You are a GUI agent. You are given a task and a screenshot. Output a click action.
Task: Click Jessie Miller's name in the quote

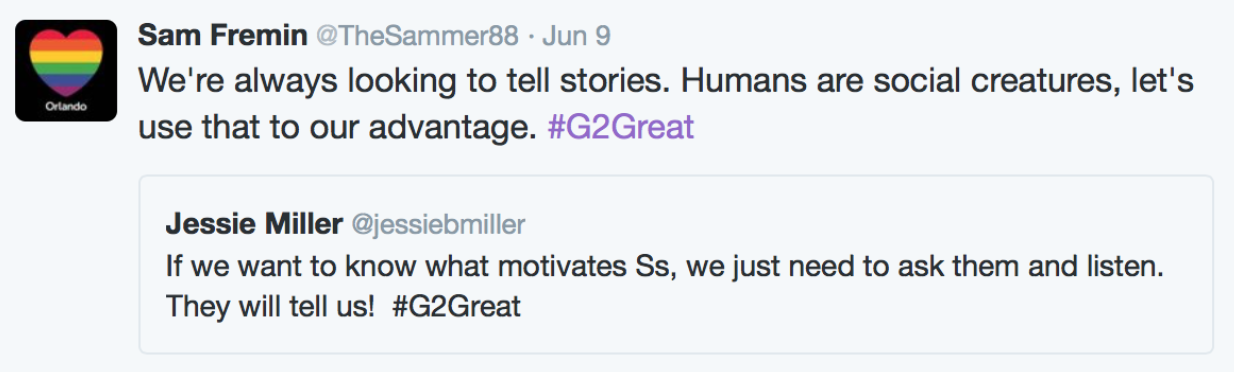pos(254,225)
